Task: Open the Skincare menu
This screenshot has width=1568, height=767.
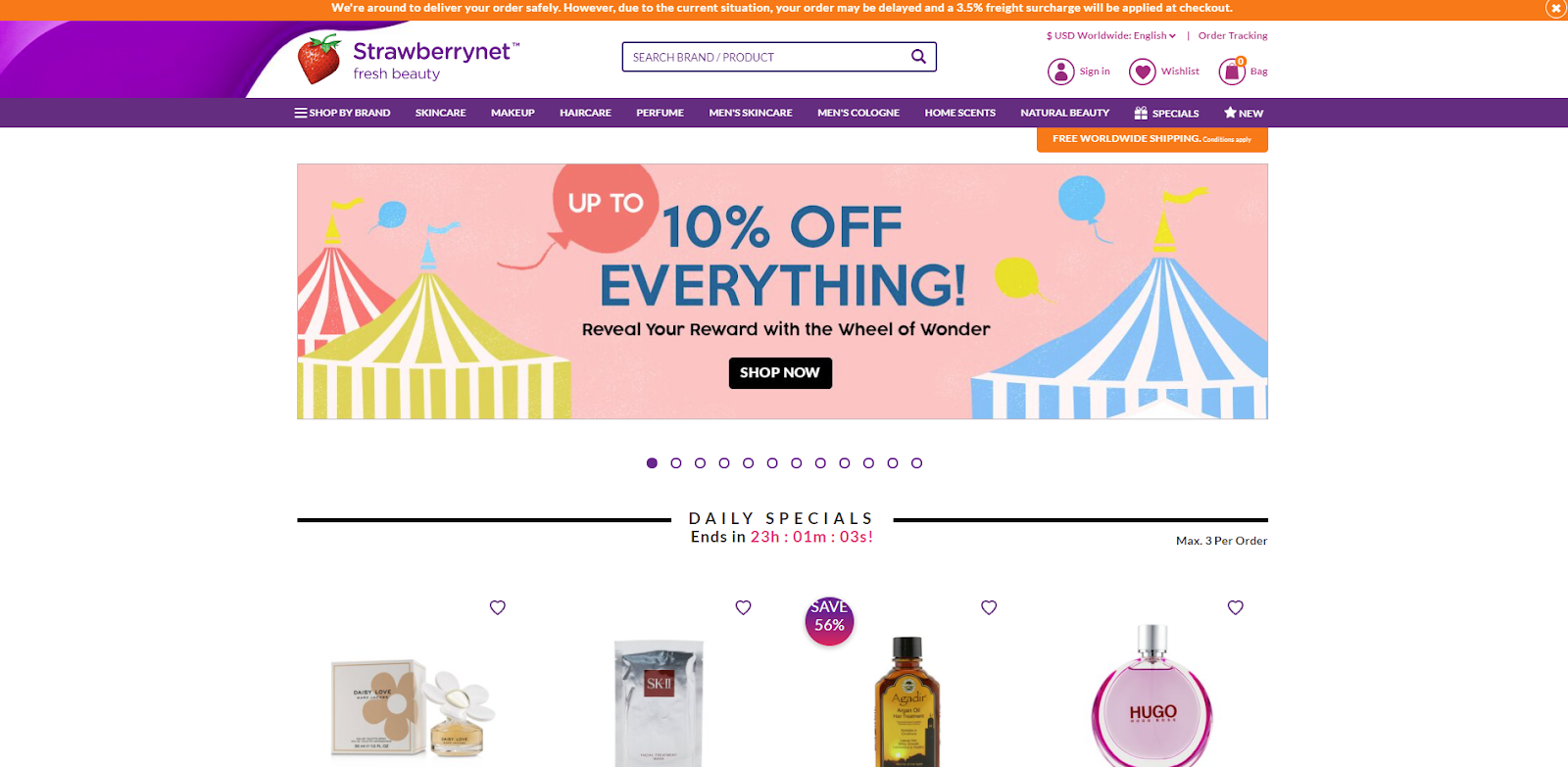Action: coord(440,113)
